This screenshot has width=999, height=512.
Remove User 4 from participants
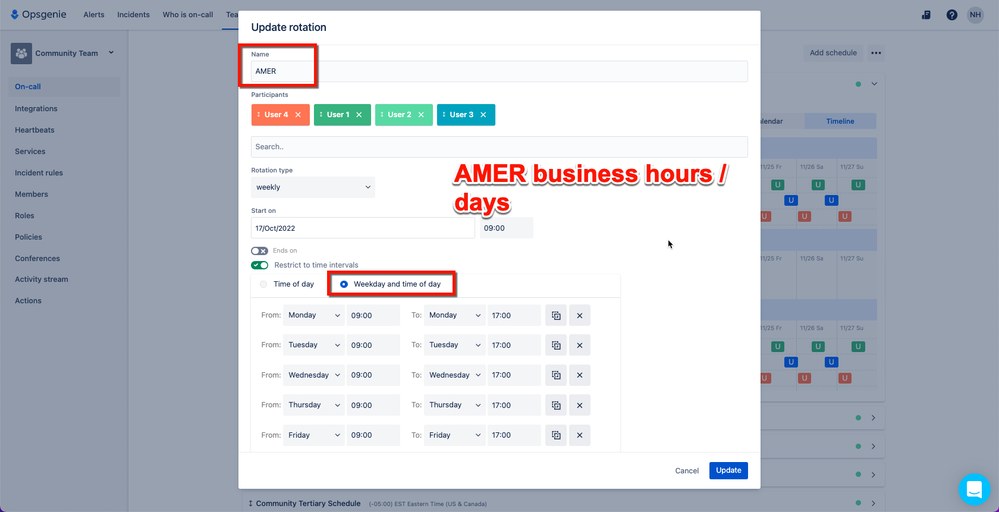(x=298, y=115)
